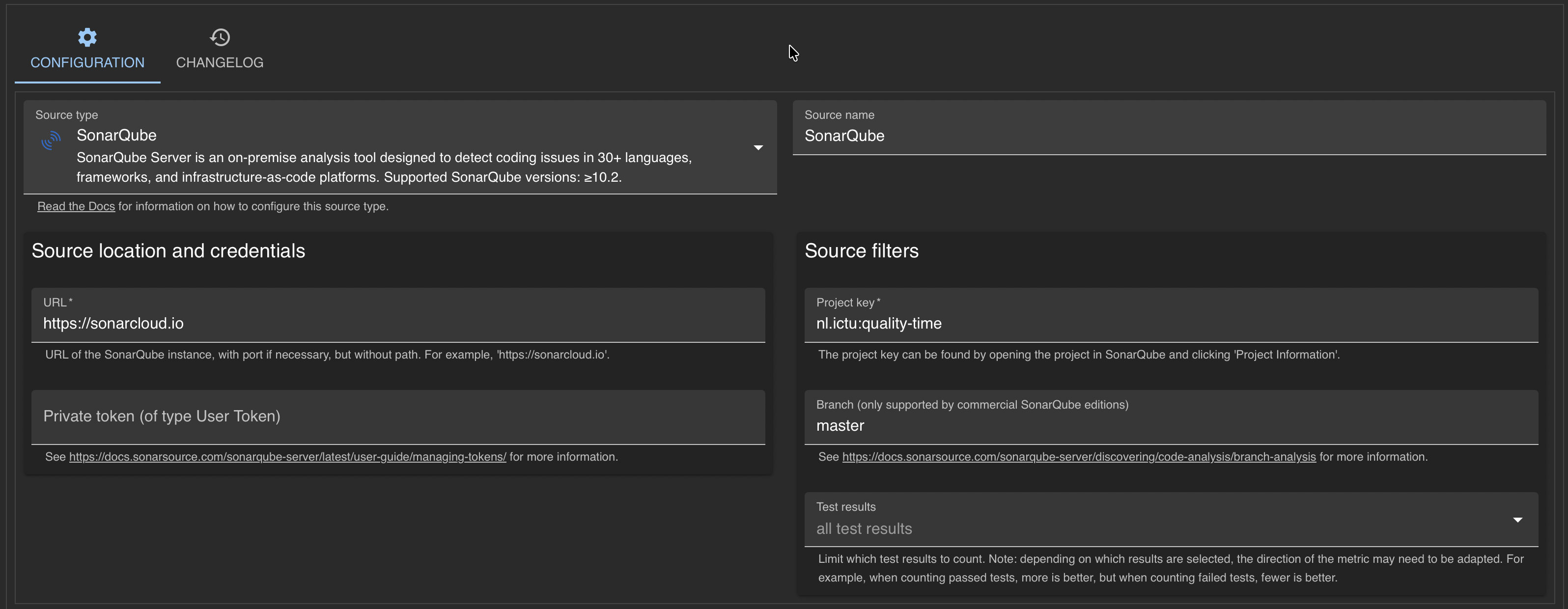Image resolution: width=1568 pixels, height=609 pixels.
Task: Open the Test results combo box
Action: click(x=1171, y=520)
